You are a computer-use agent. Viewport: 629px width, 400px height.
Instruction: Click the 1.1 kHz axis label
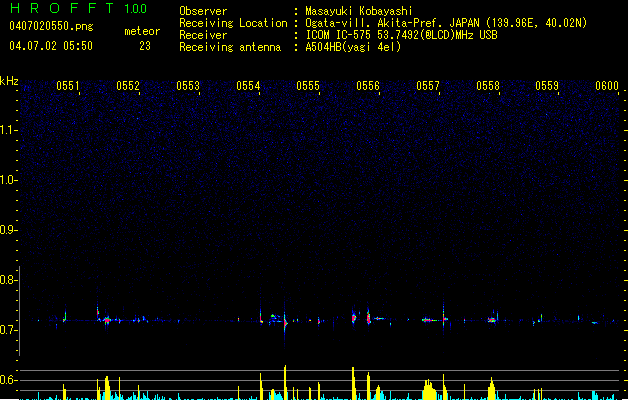(x=8, y=130)
